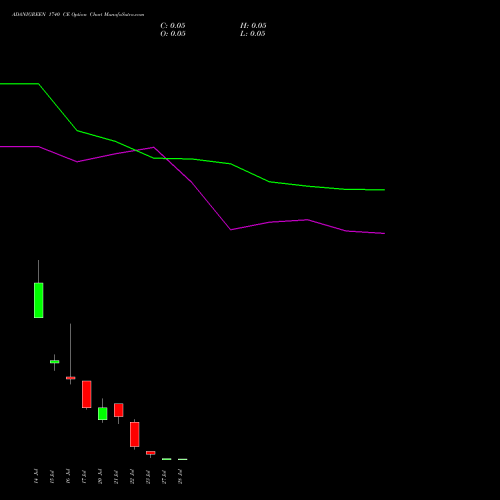Select the flat green candle on 28 Jul

coord(183,459)
